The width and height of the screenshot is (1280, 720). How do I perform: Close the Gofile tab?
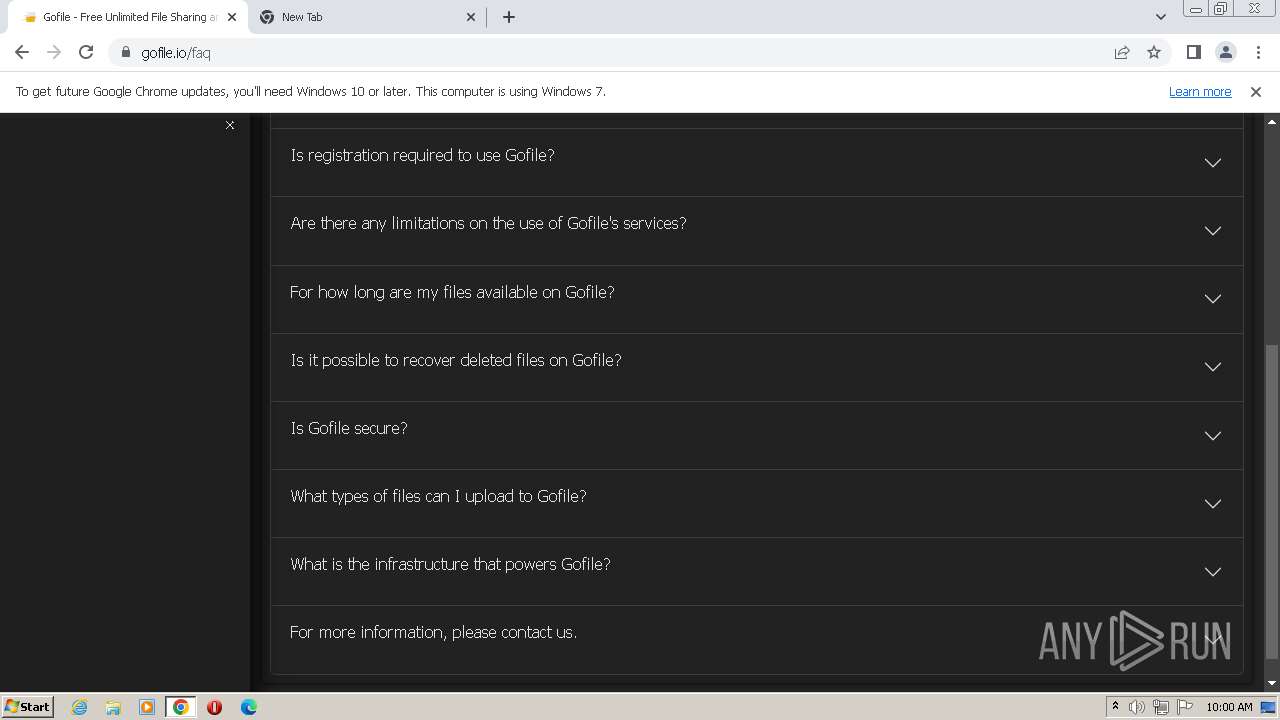(232, 17)
